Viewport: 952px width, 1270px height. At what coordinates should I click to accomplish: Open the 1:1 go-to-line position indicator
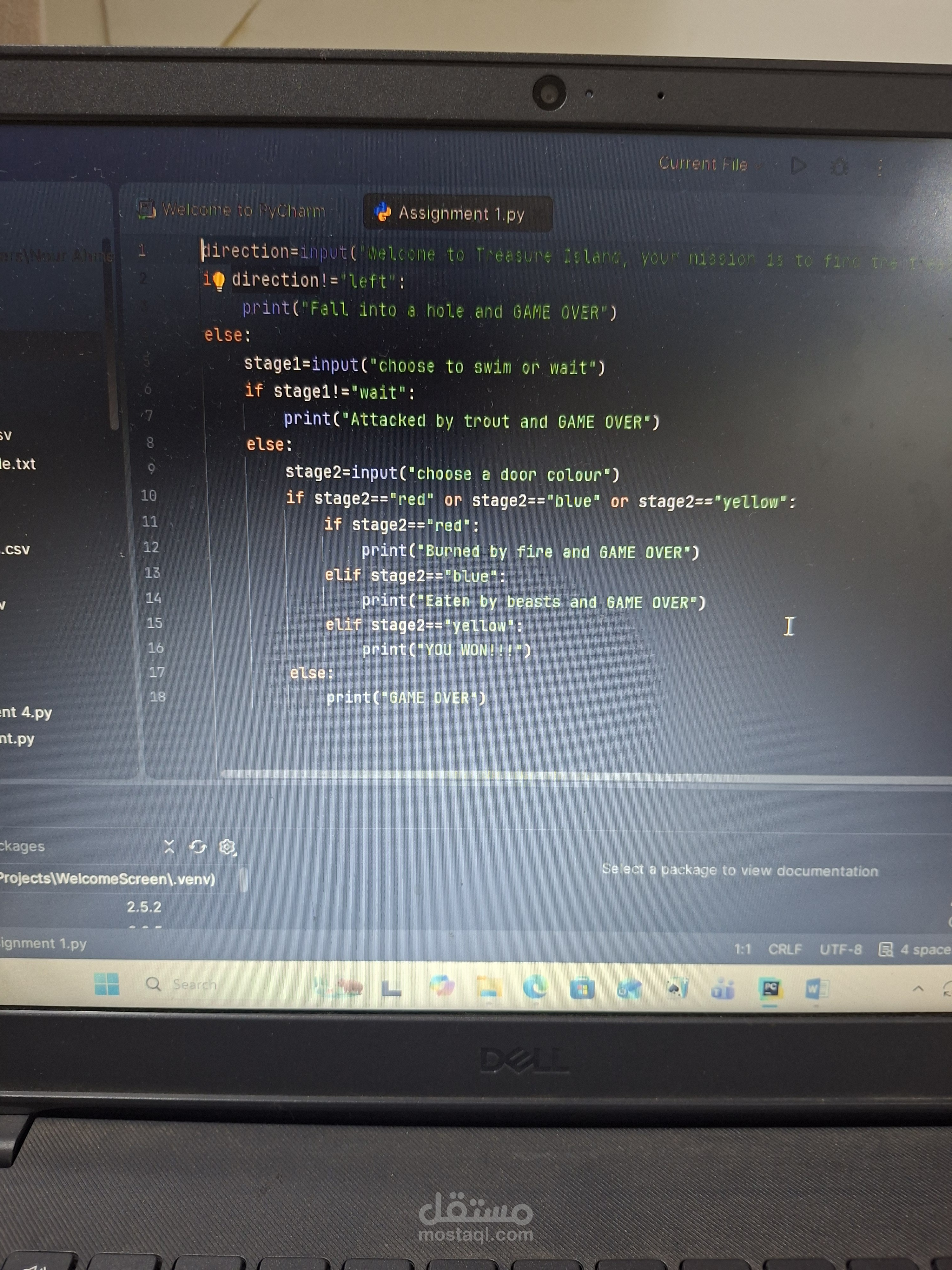point(743,949)
